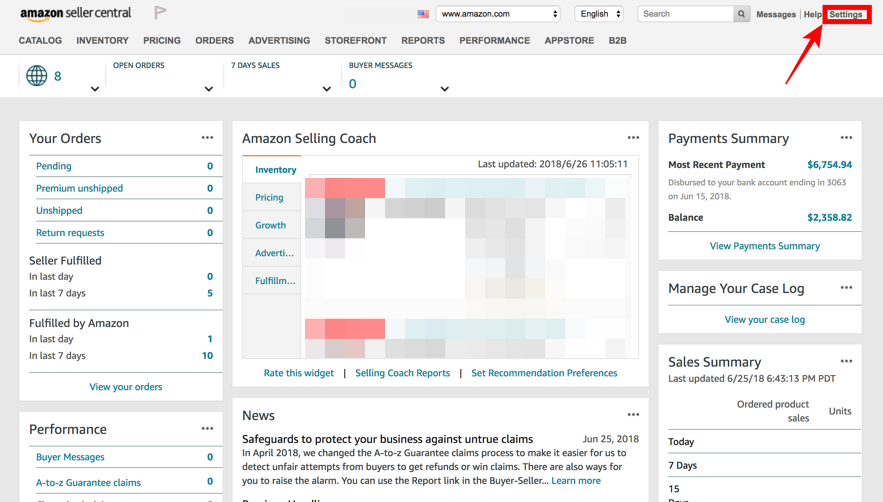Open Unshipped orders link
This screenshot has height=502, width=883.
[x=59, y=211]
